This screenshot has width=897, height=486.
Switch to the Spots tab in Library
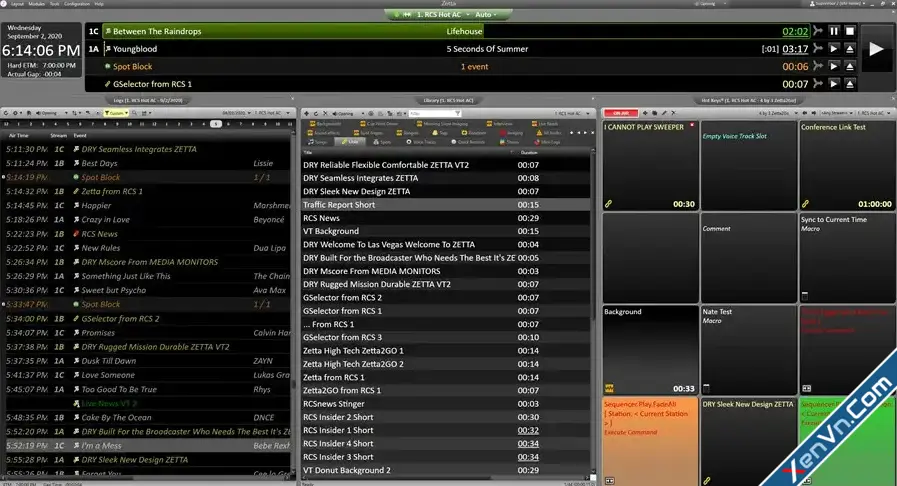point(382,142)
